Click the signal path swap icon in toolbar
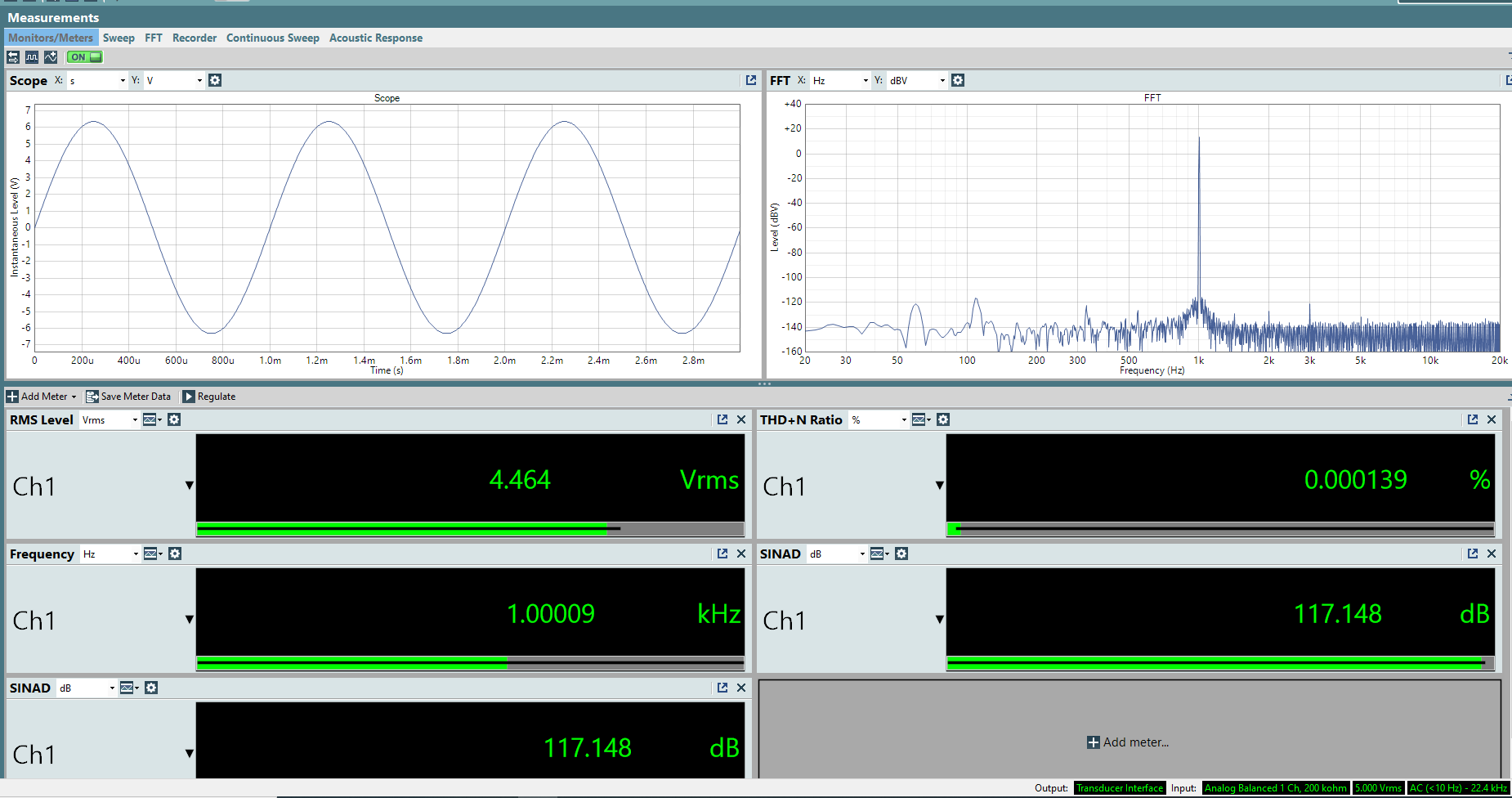This screenshot has height=798, width=1512. (x=13, y=57)
